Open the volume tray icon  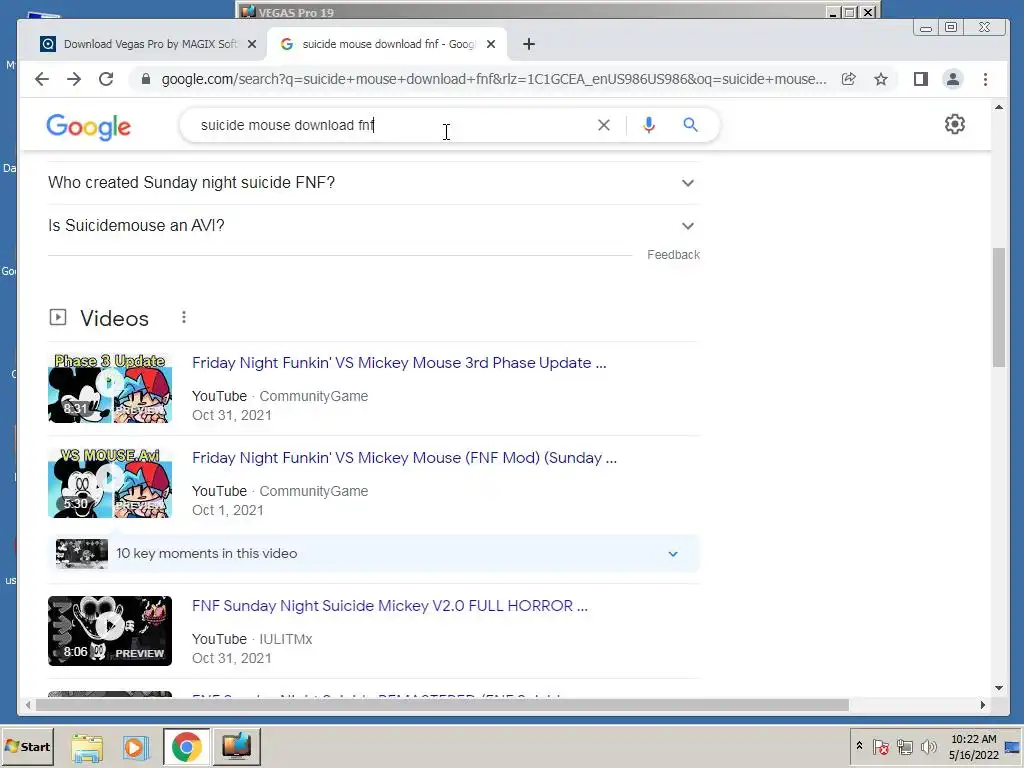pos(928,746)
